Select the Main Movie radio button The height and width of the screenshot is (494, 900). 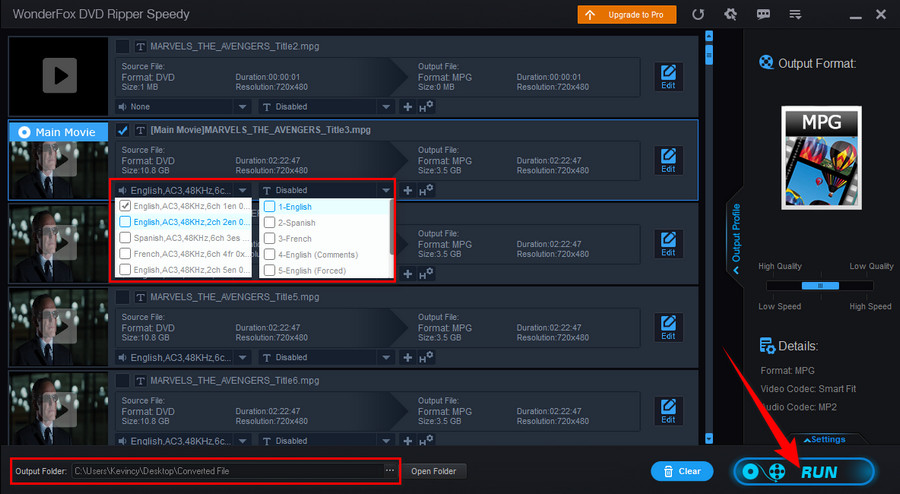pos(24,132)
